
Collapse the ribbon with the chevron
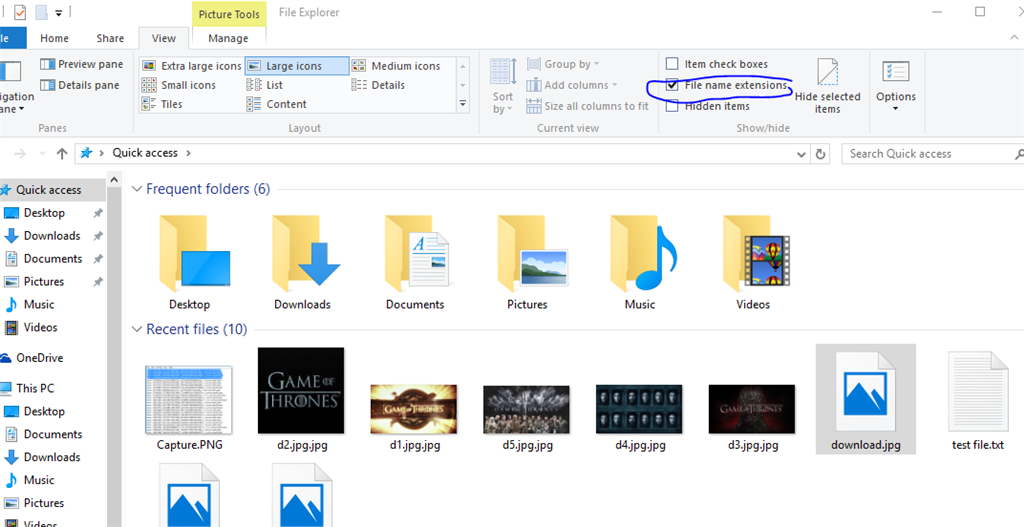[x=1015, y=38]
